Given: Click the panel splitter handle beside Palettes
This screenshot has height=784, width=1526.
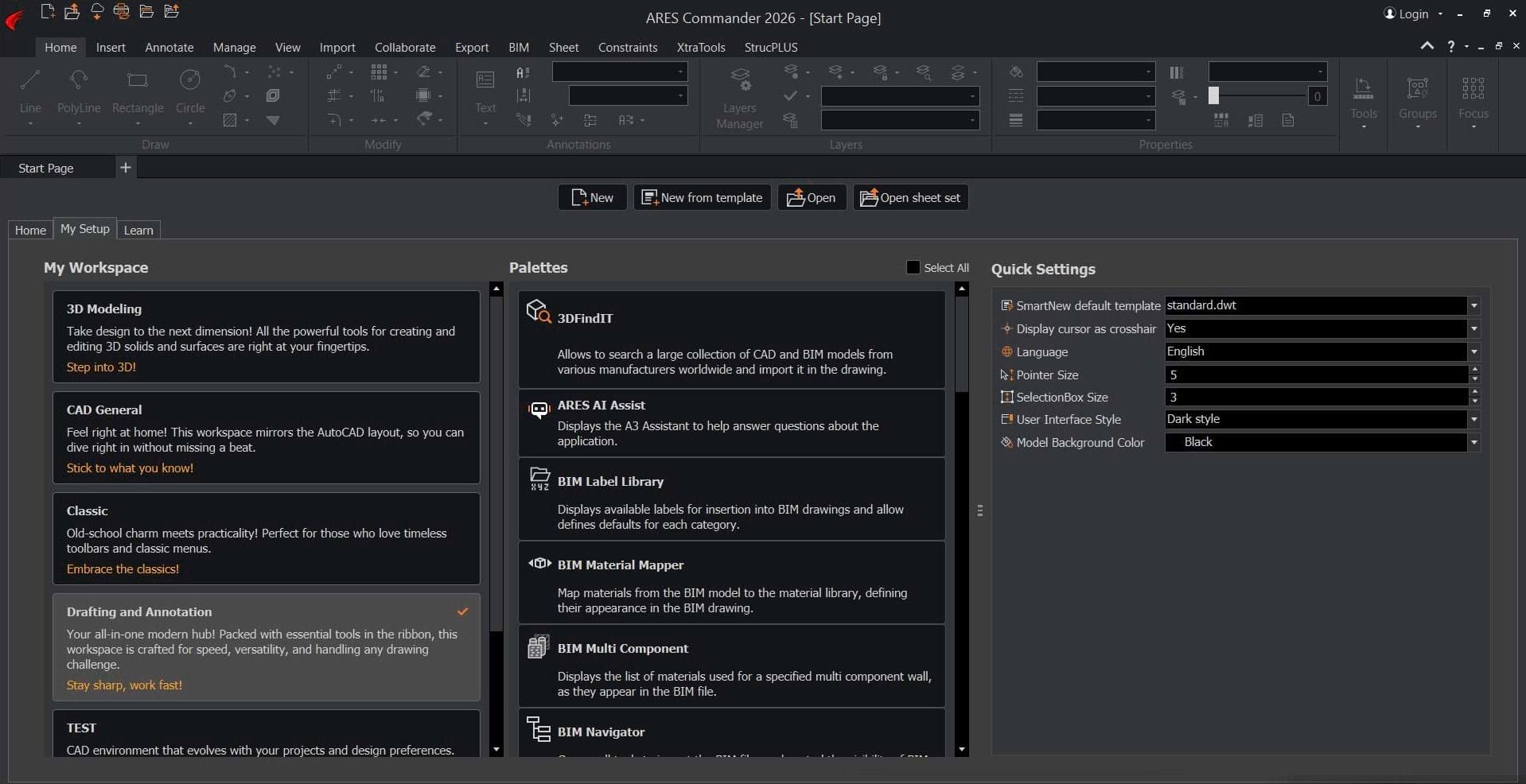Looking at the screenshot, I should [x=979, y=510].
